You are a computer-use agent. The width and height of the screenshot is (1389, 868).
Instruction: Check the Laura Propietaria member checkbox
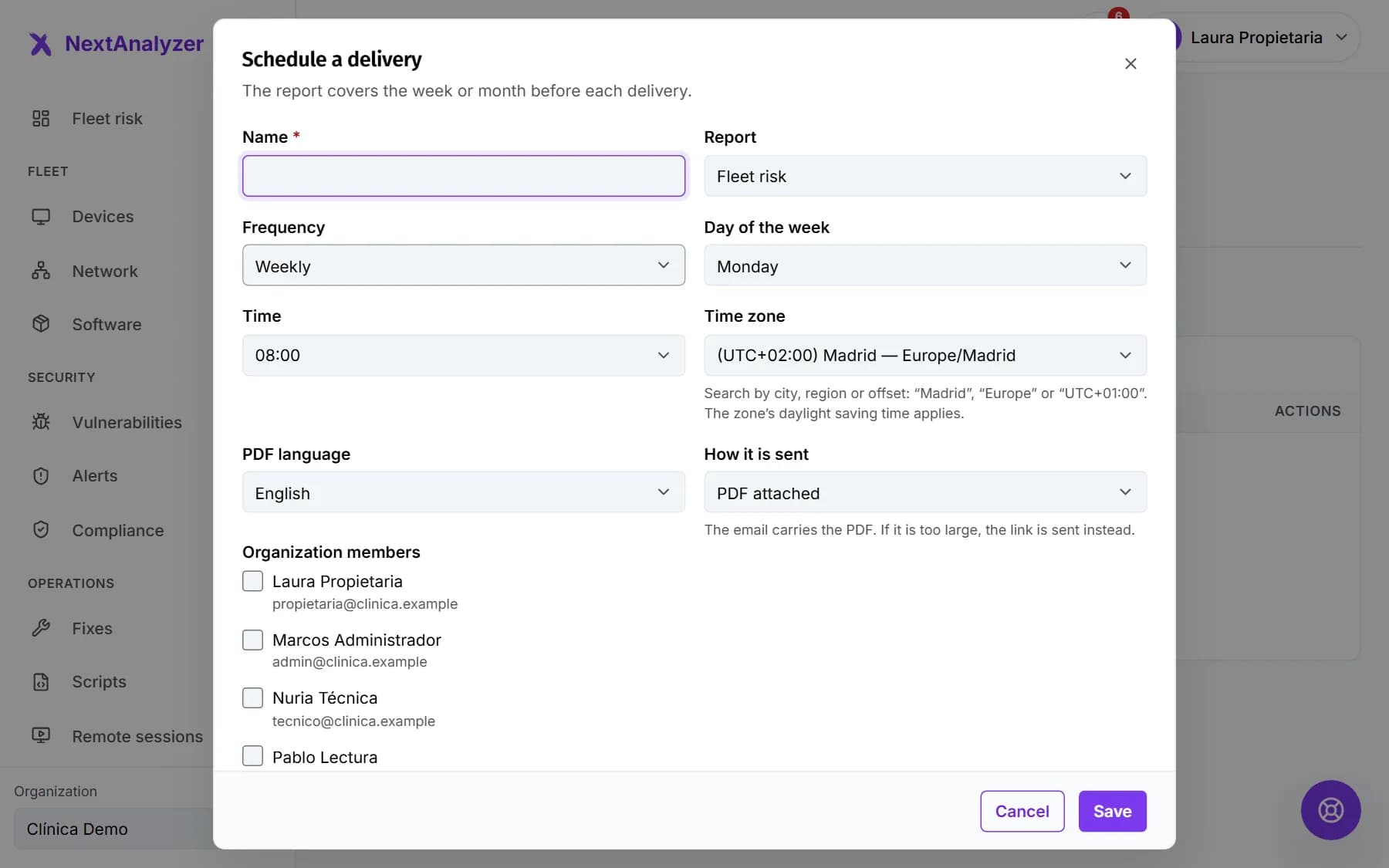pyautogui.click(x=252, y=581)
